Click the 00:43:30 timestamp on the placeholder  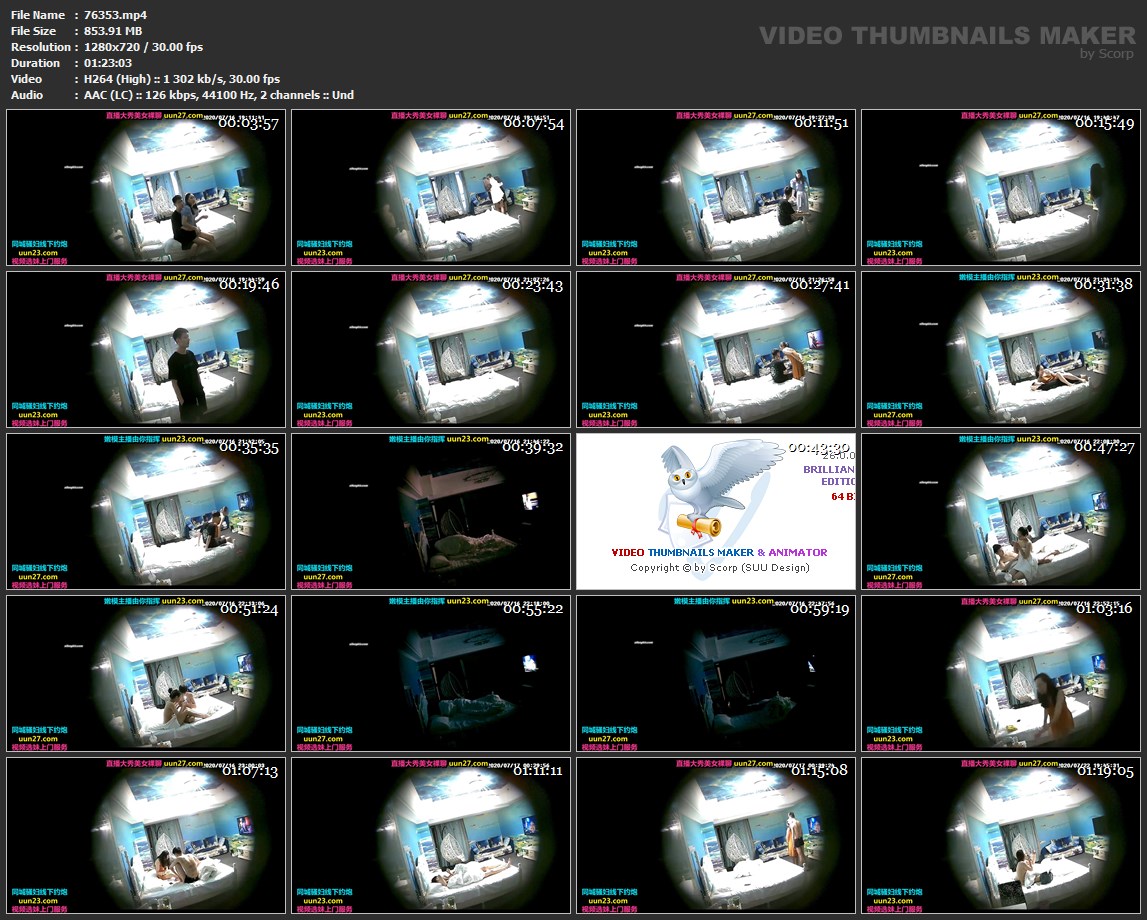pyautogui.click(x=818, y=447)
